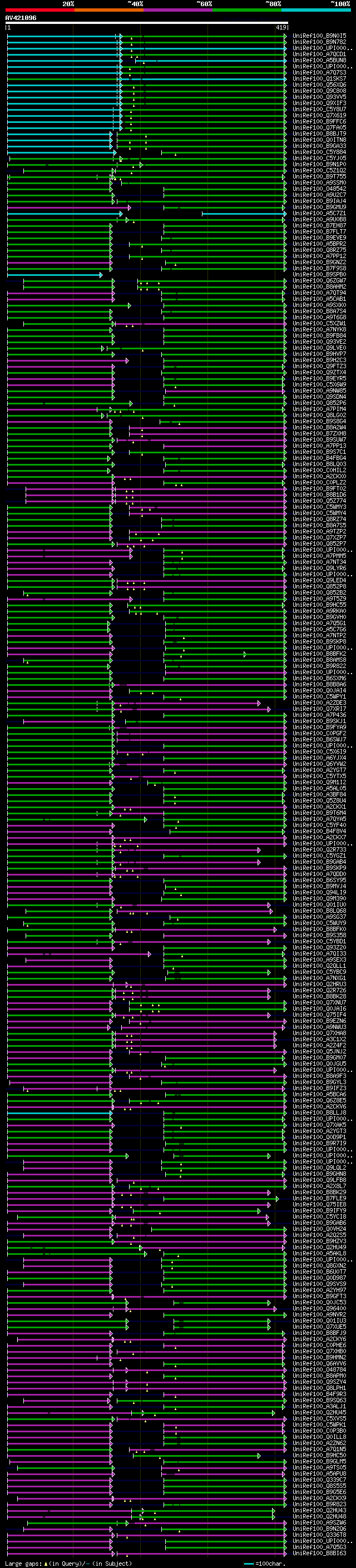This screenshot has height=1568, width=356.
Task: Click hit label UniRef100_A7PMM5
Action: [x=319, y=556]
